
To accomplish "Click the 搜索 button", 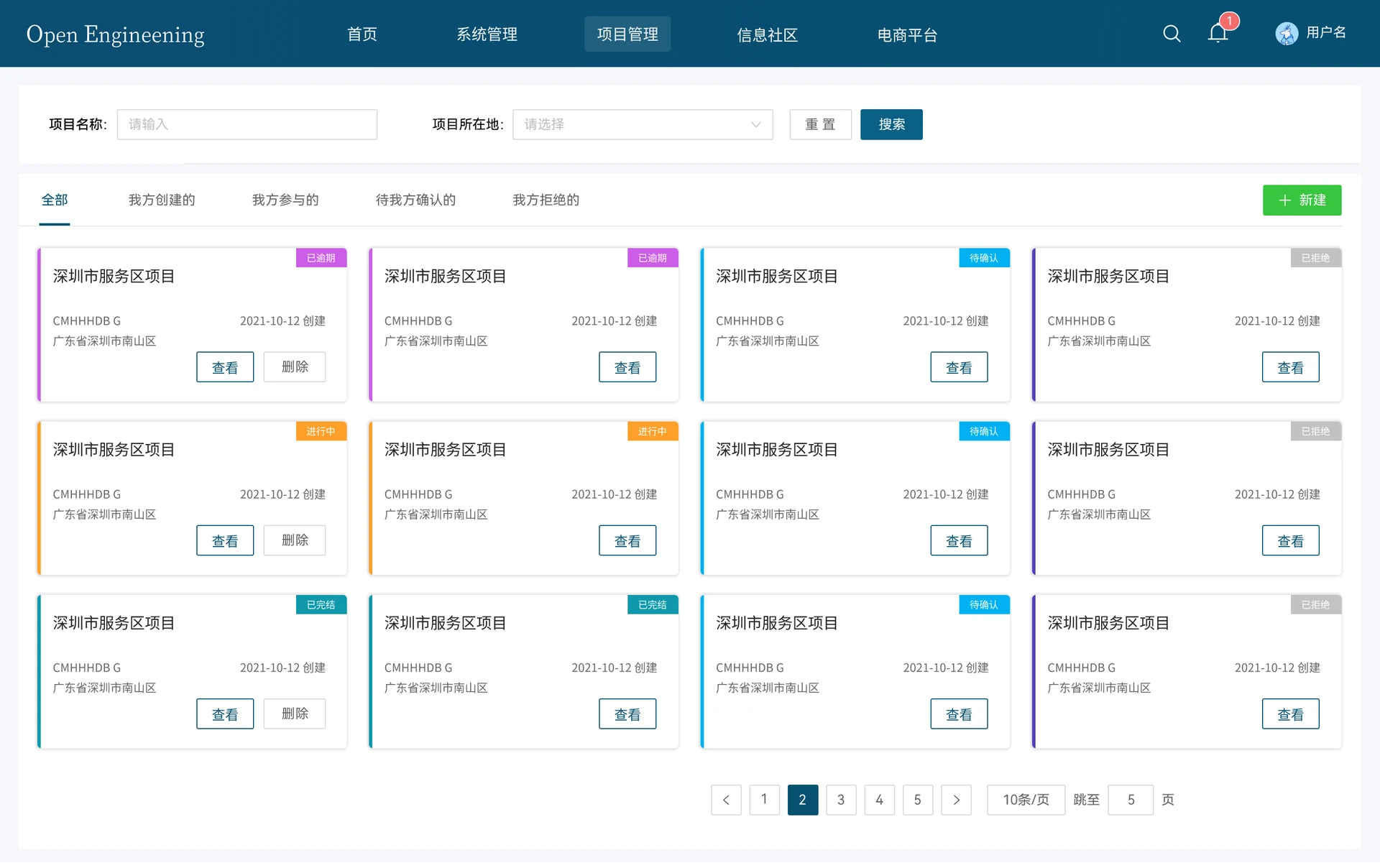I will [891, 124].
